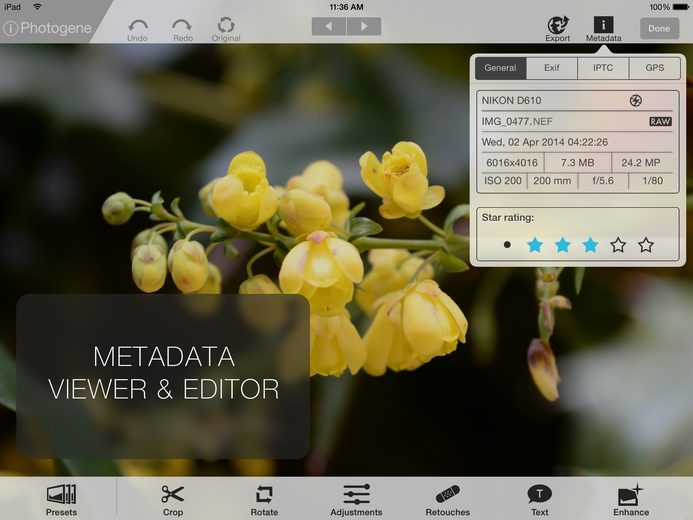Switch to the IPTC tab
This screenshot has width=693, height=520.
coord(603,68)
